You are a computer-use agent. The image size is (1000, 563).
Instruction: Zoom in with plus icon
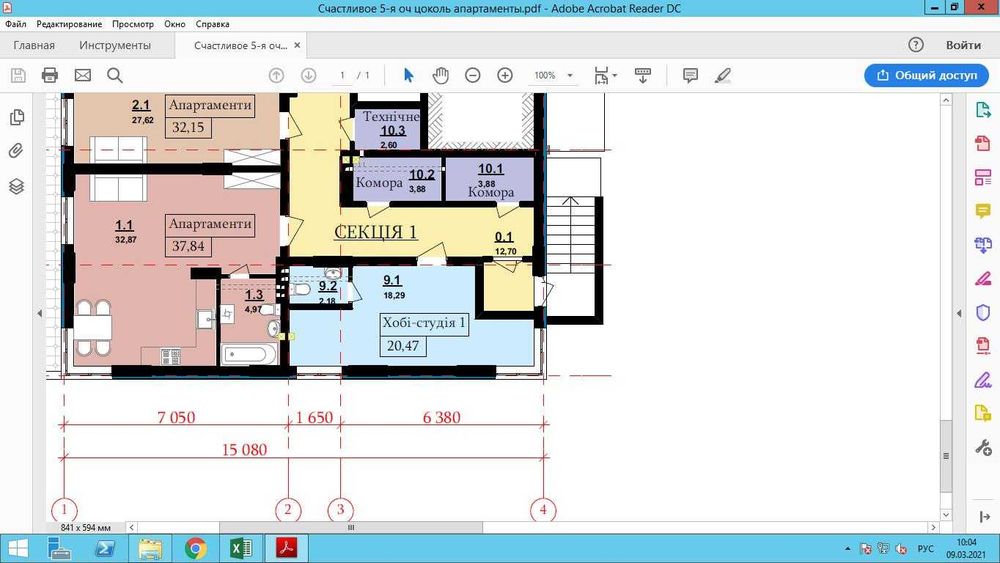tap(505, 75)
